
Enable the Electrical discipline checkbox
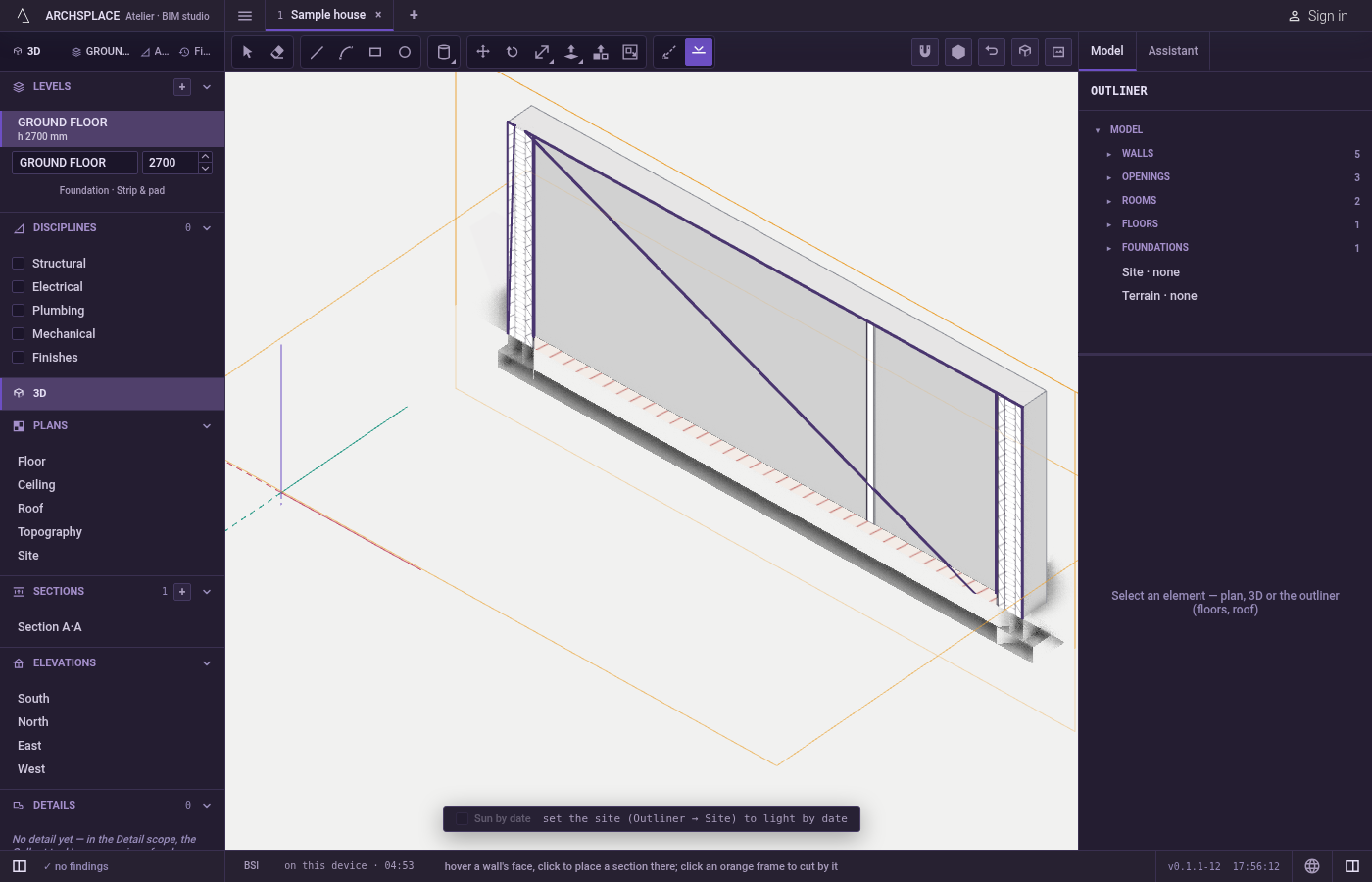pos(18,287)
